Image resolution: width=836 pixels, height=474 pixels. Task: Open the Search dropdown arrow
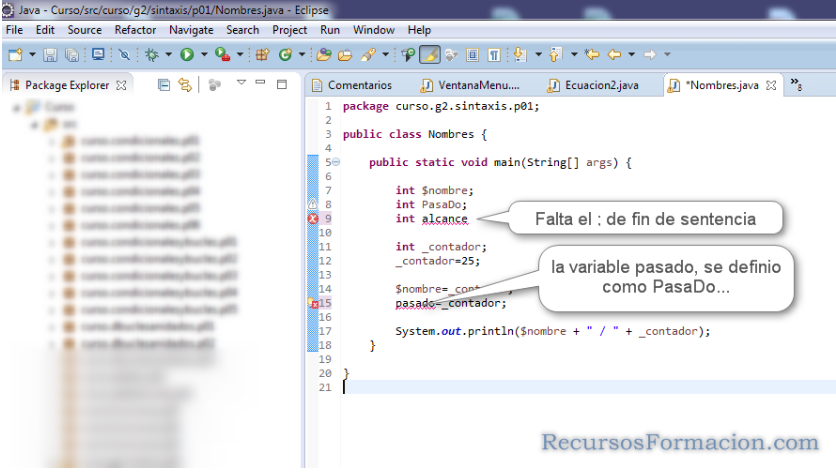coord(385,54)
